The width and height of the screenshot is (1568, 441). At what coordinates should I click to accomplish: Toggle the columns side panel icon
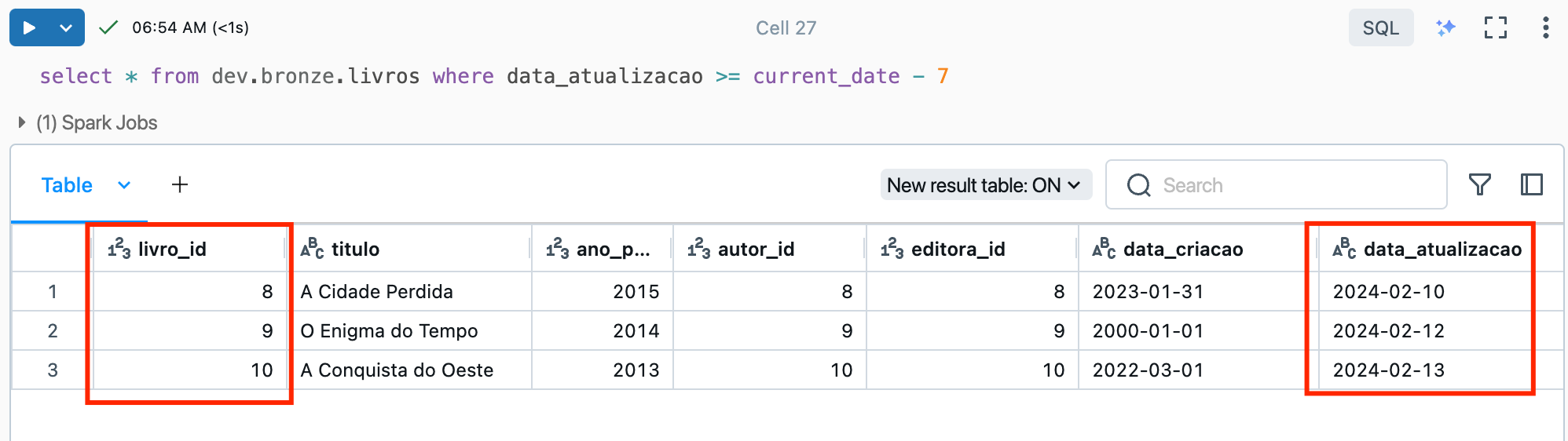pos(1532,184)
